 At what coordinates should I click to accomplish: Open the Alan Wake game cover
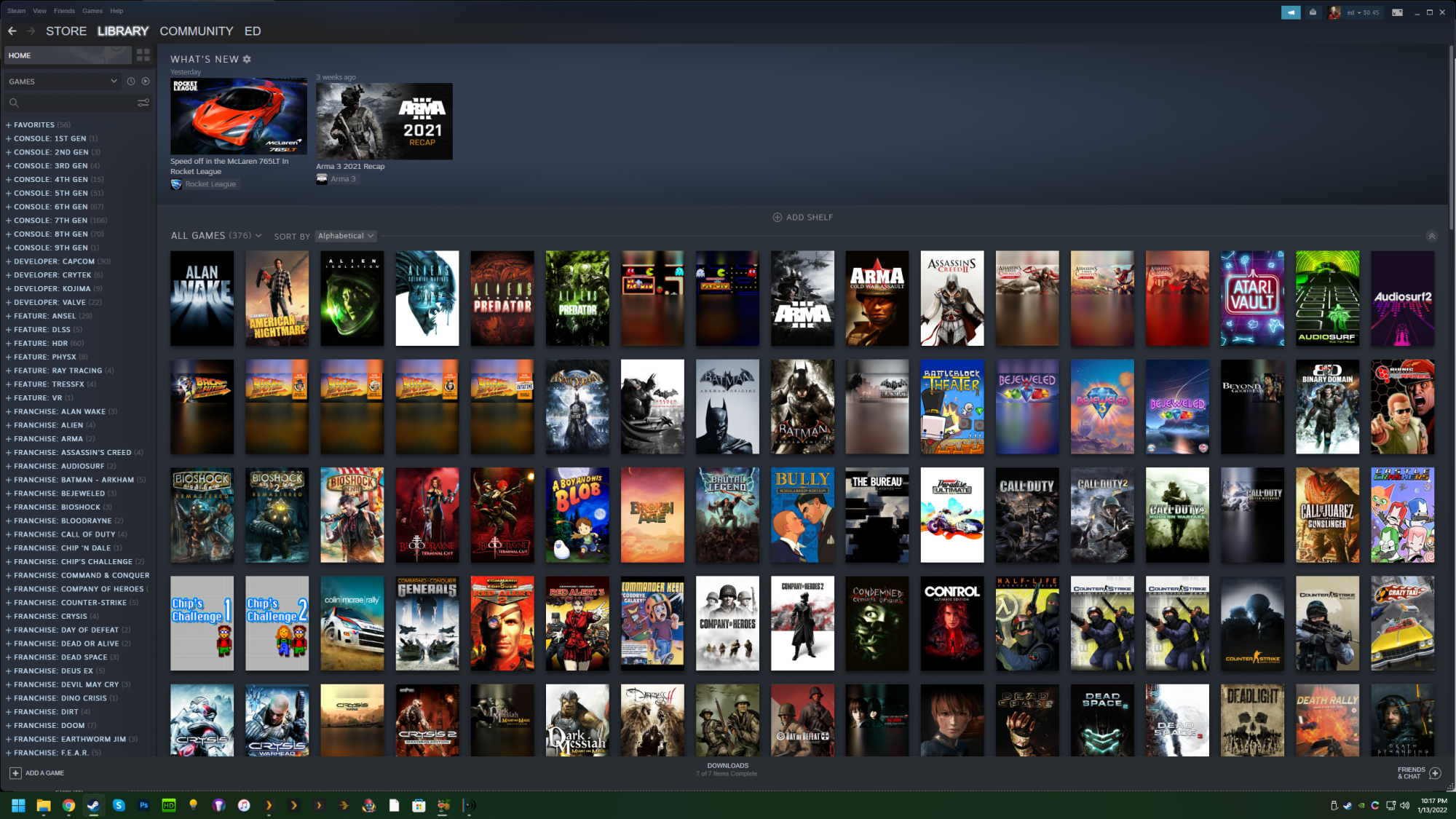tap(202, 298)
